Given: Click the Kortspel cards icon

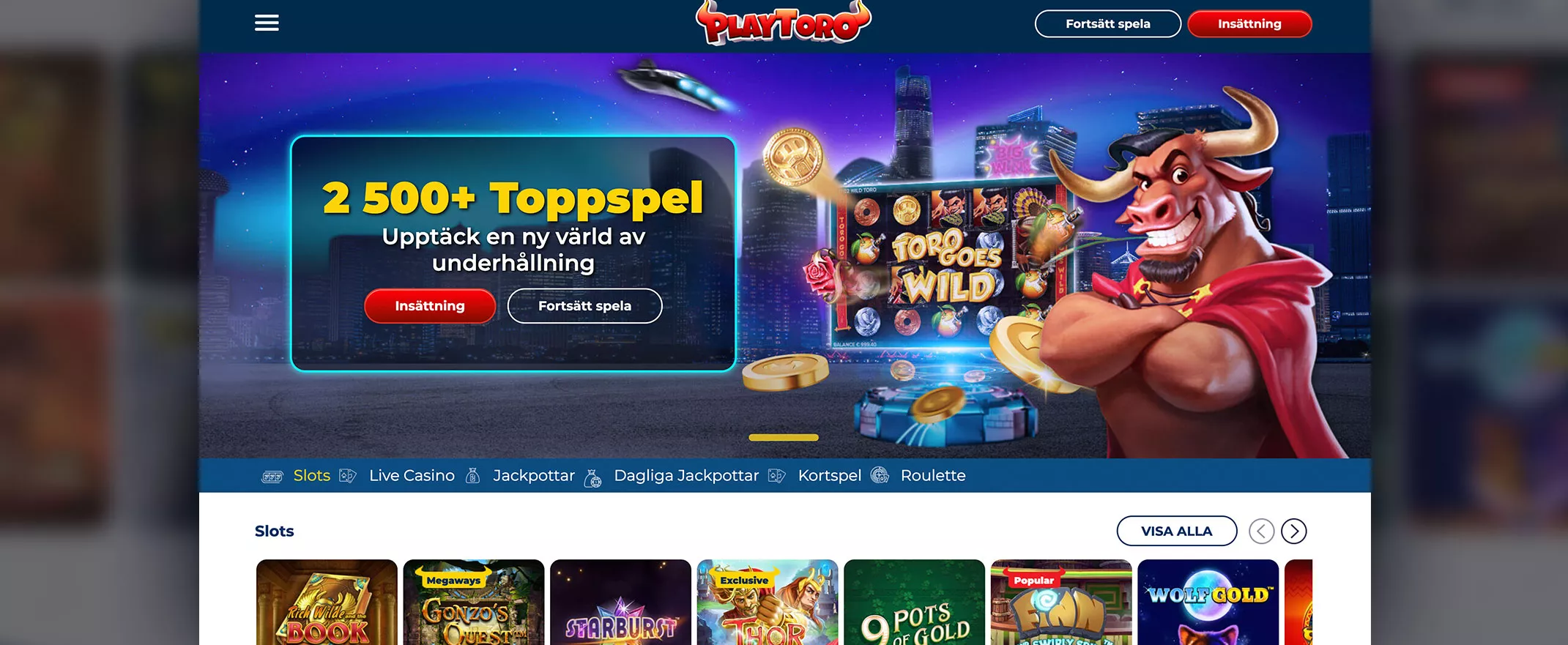Looking at the screenshot, I should click(x=777, y=476).
